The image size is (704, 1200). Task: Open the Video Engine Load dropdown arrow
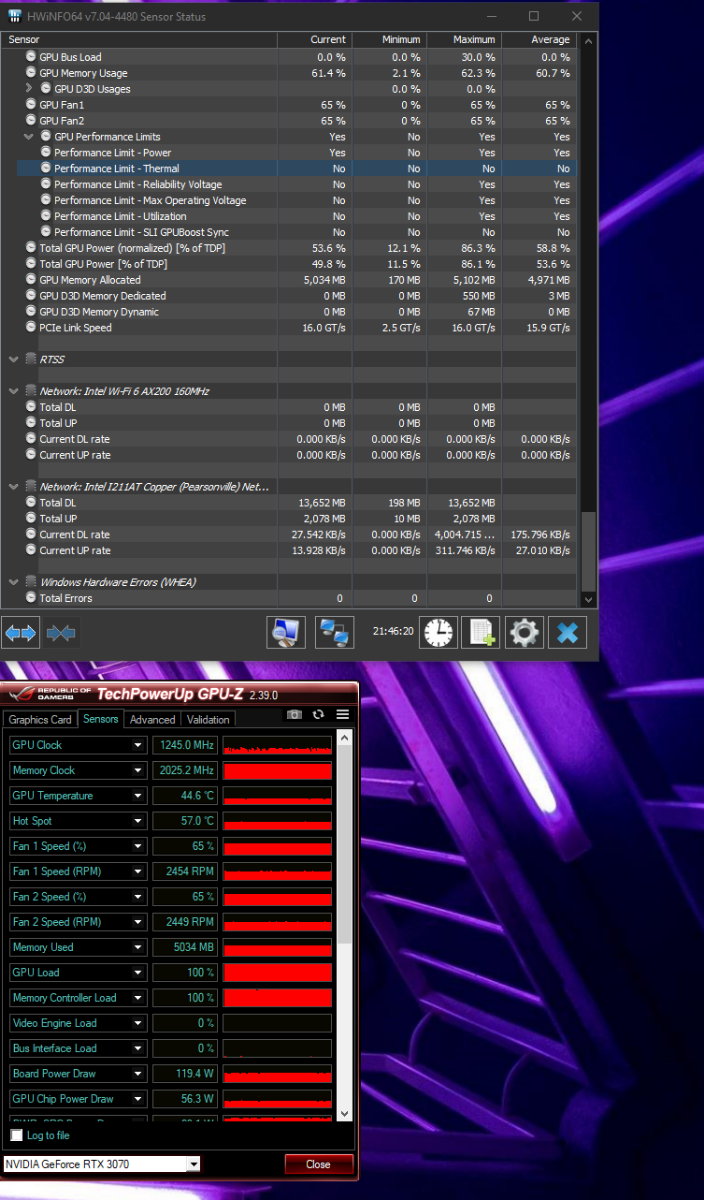138,1023
